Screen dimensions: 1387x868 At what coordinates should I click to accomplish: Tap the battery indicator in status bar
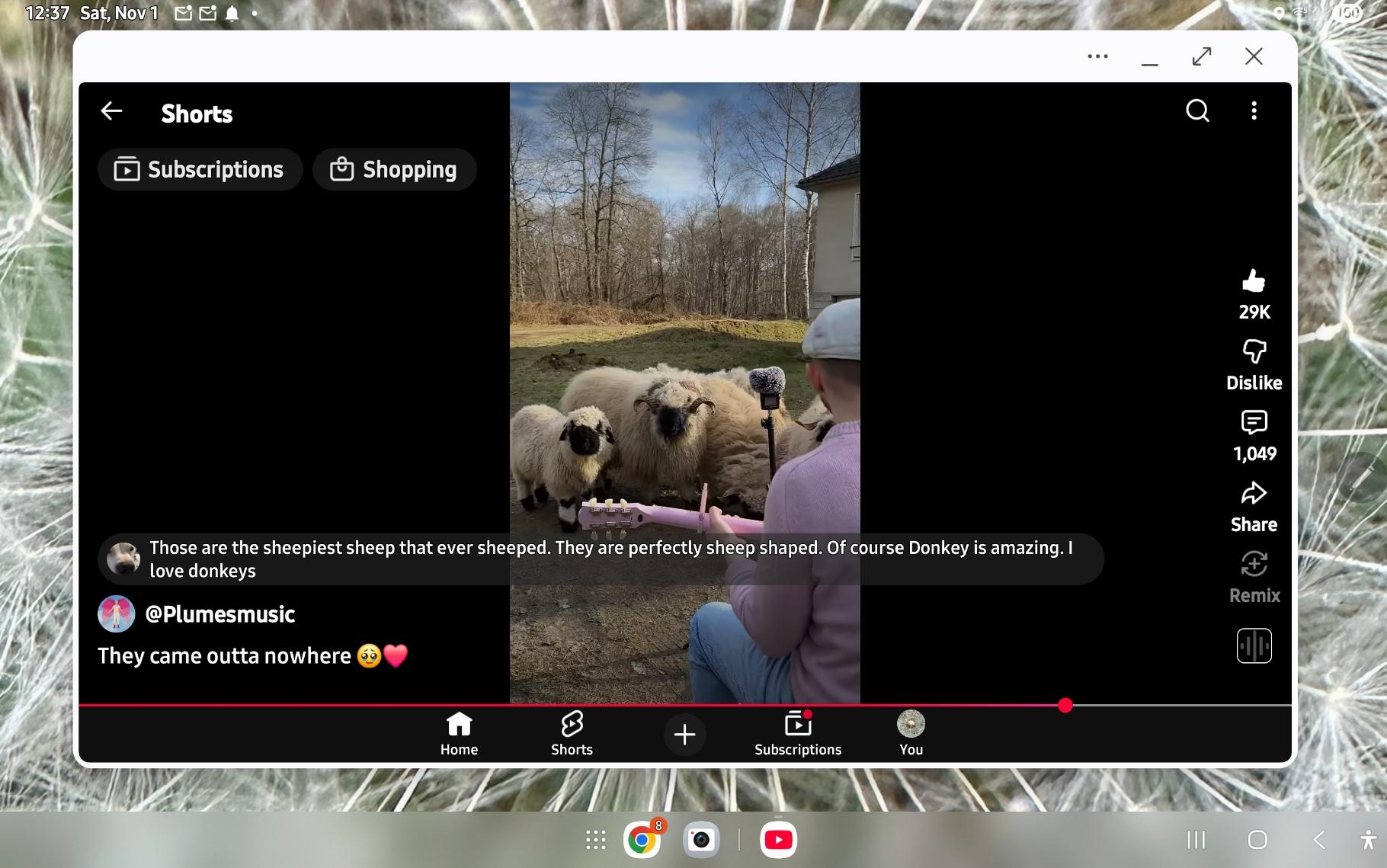1347,13
